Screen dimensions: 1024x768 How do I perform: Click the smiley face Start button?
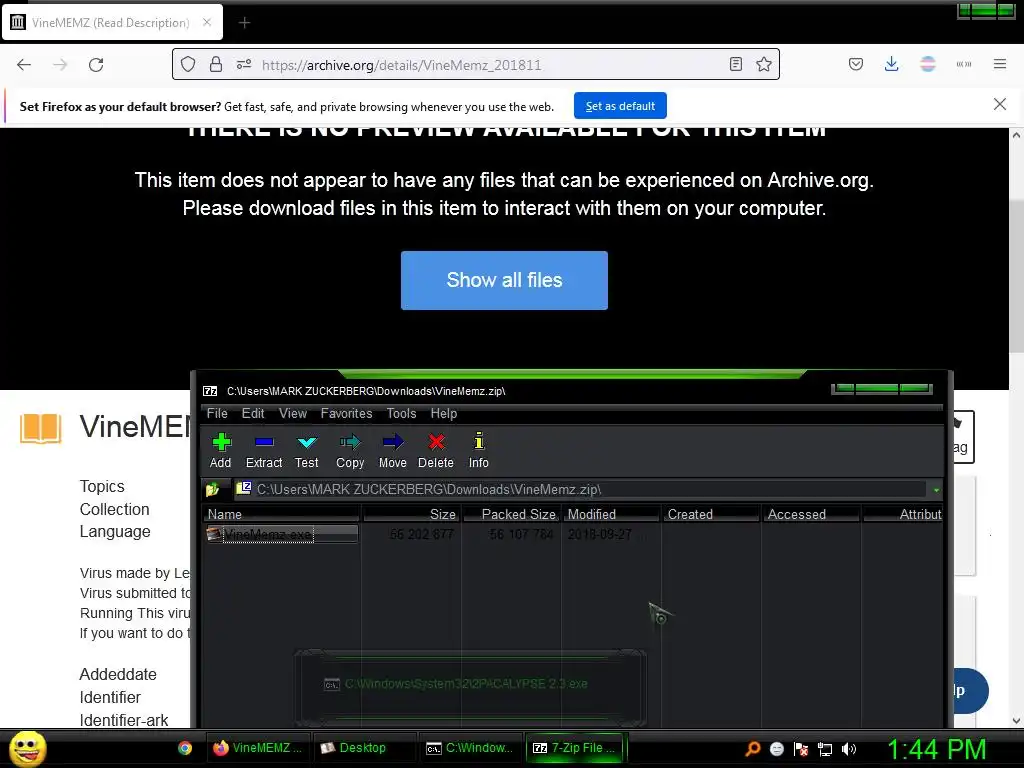coord(27,748)
